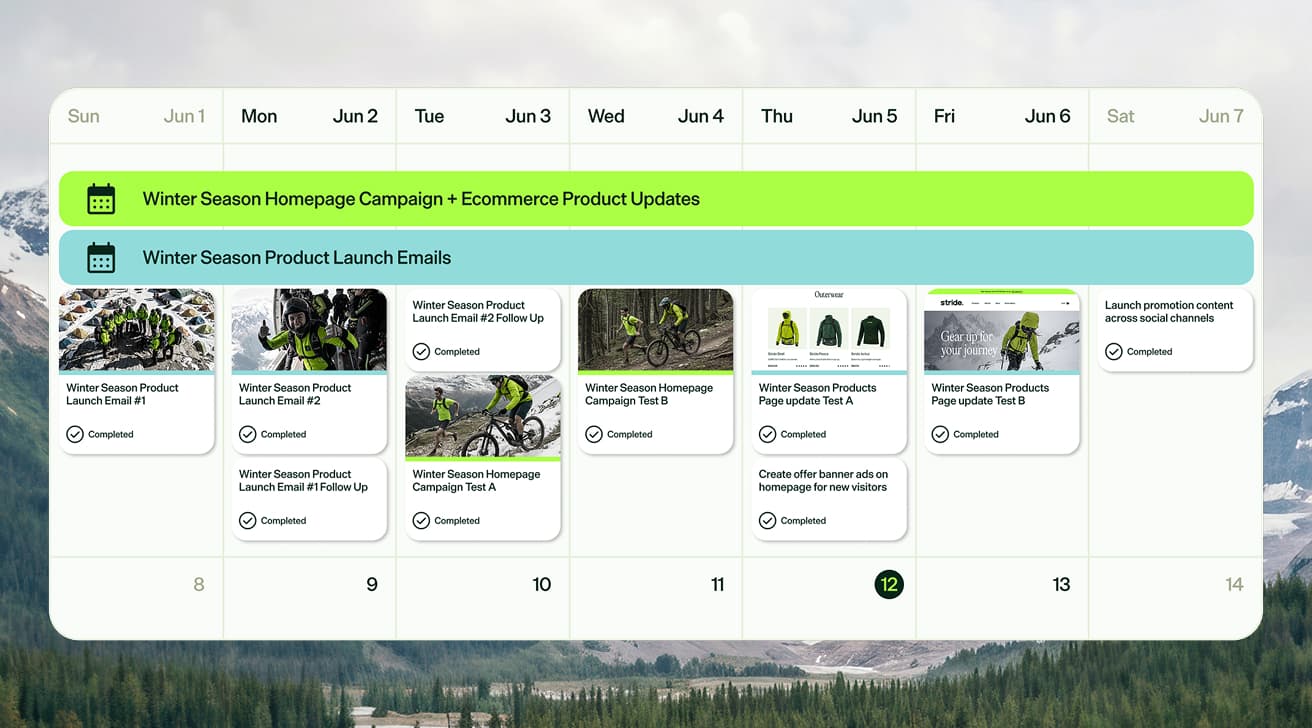Open 'Winter Season Homepage Campaign Test A' title
This screenshot has width=1312, height=728.
point(476,481)
